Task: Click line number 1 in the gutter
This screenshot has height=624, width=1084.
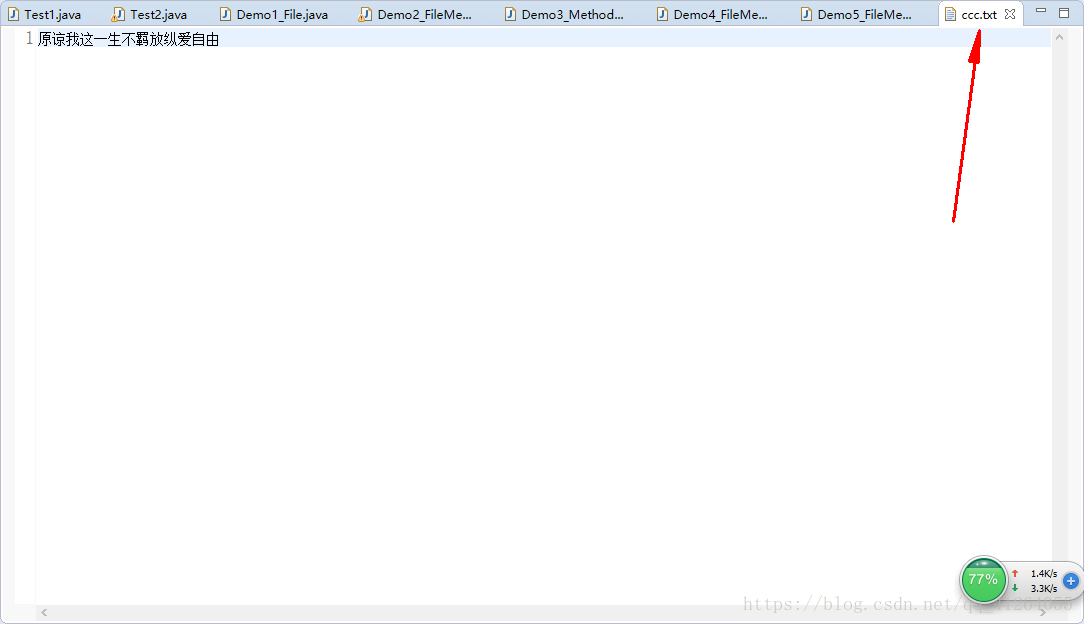Action: coord(29,39)
